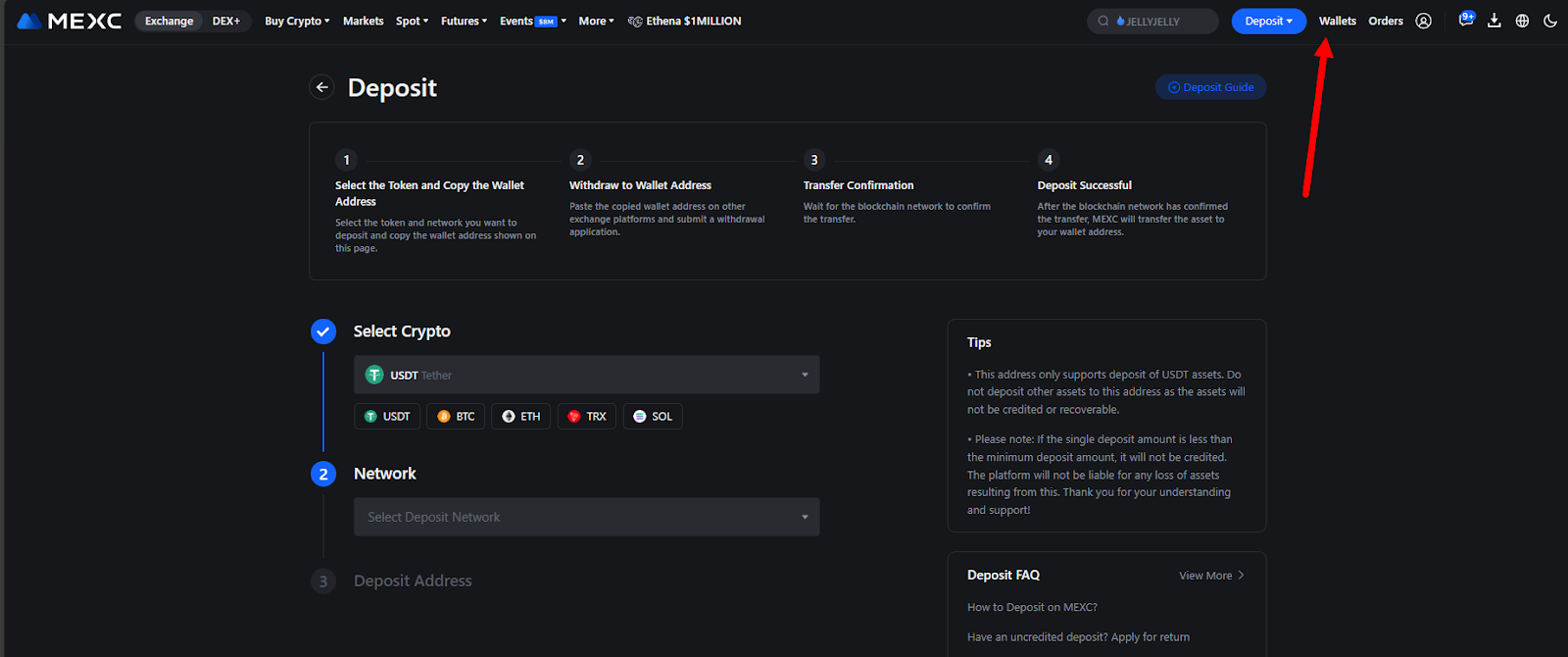
Task: Choose the BTC quick-select chip
Action: (456, 416)
